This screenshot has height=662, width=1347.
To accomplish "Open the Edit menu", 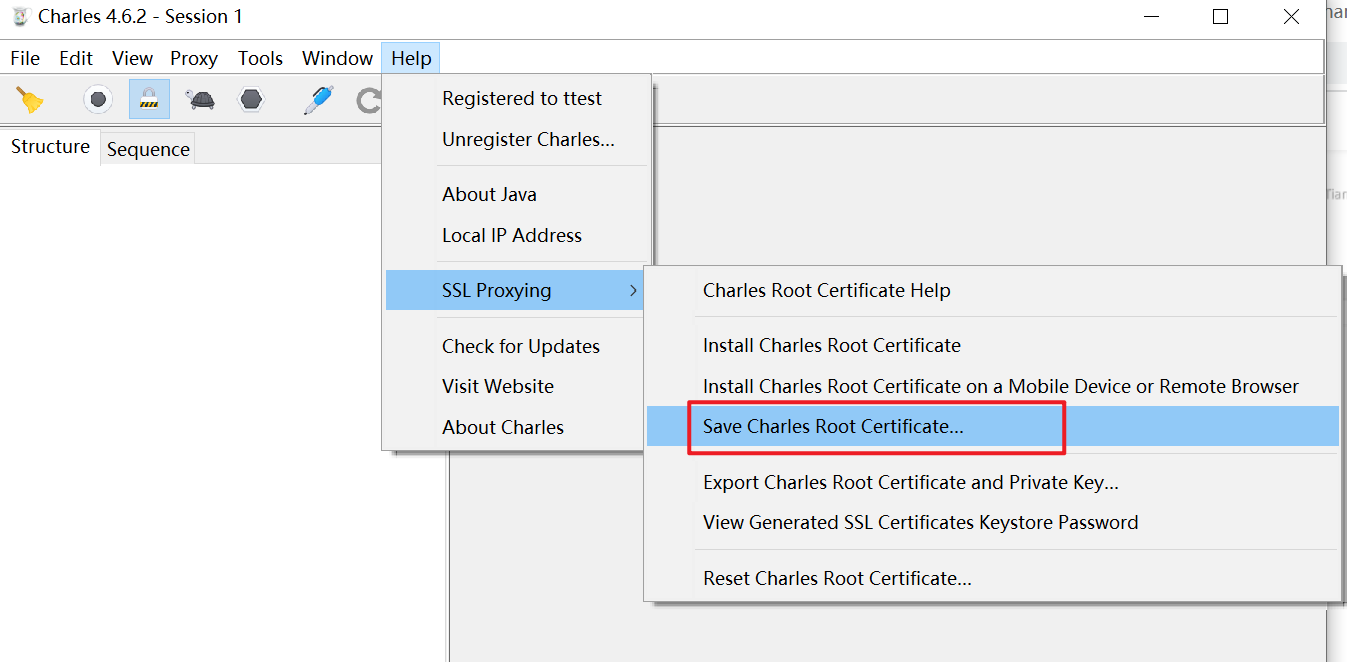I will [x=76, y=58].
